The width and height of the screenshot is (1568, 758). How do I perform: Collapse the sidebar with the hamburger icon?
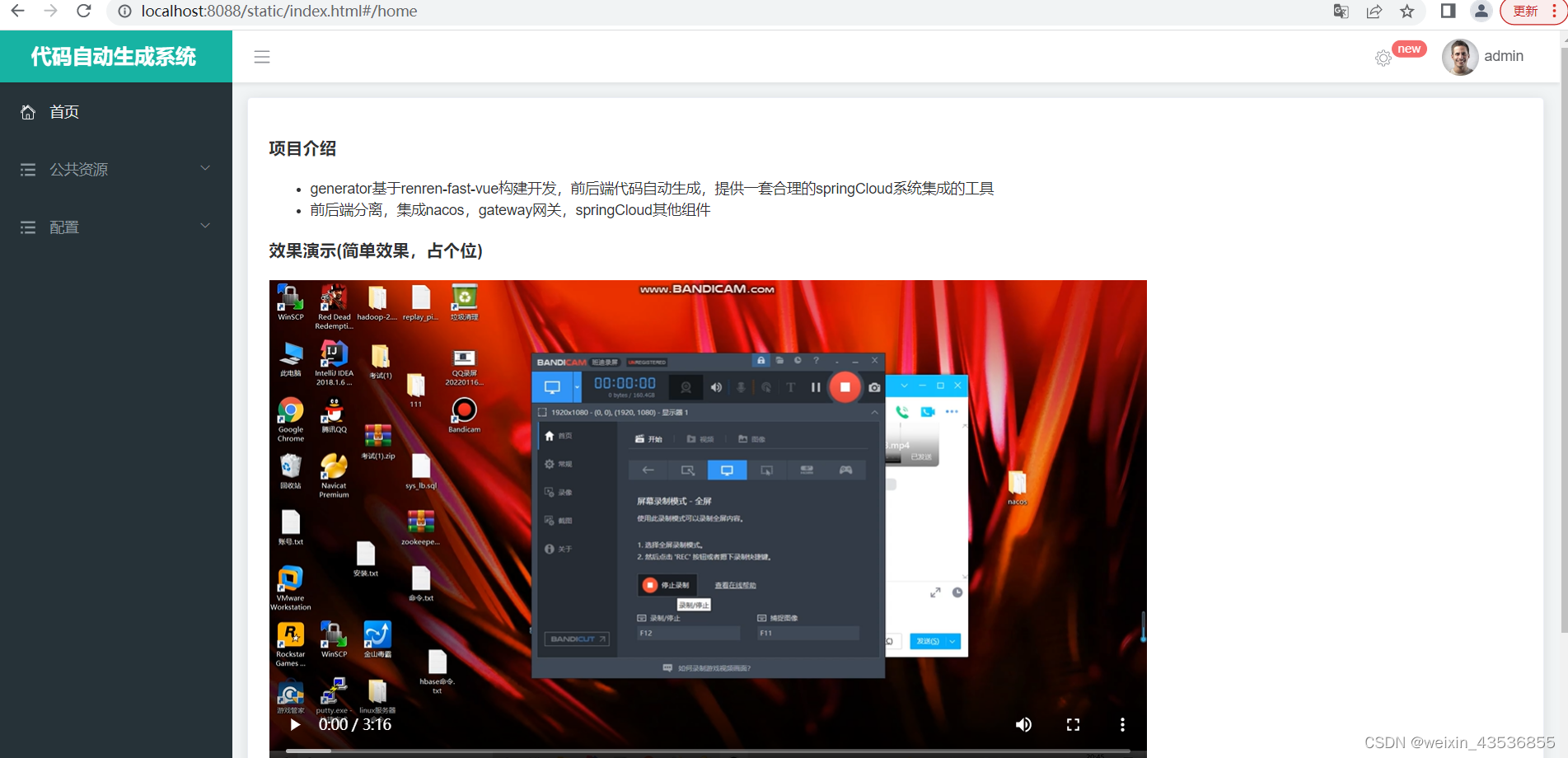click(262, 57)
